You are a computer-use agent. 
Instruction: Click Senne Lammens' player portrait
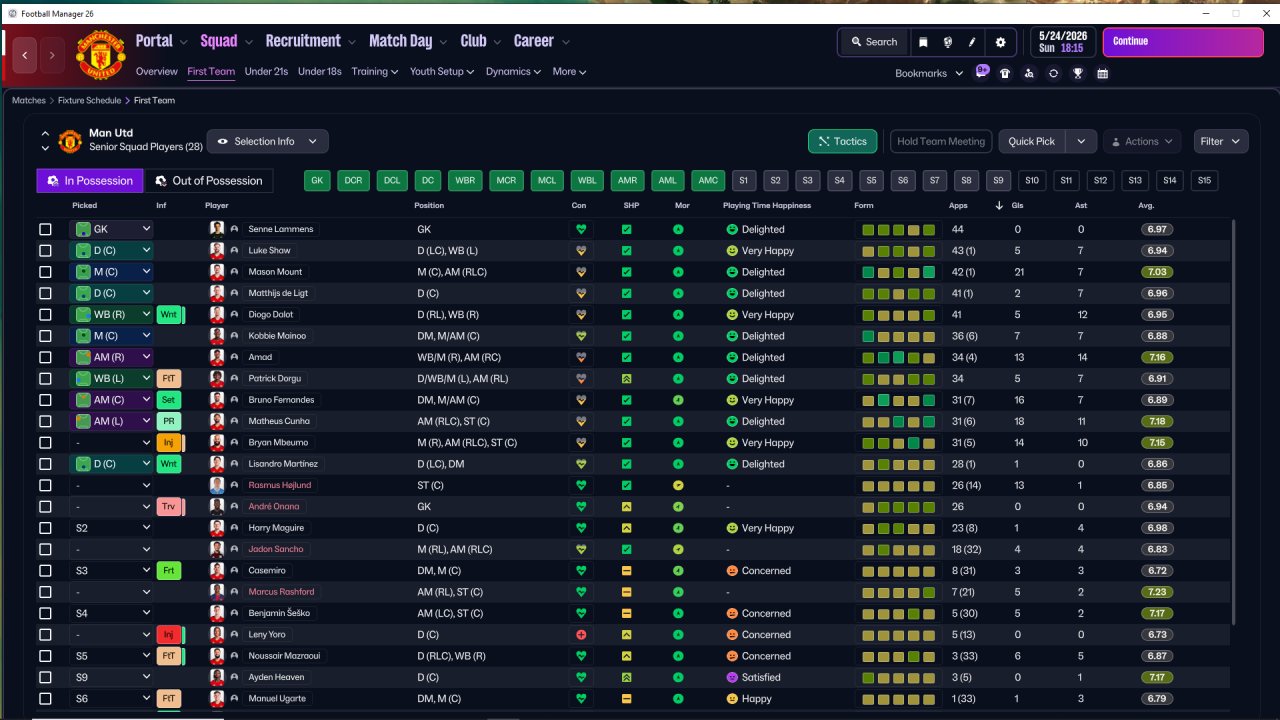pos(217,229)
